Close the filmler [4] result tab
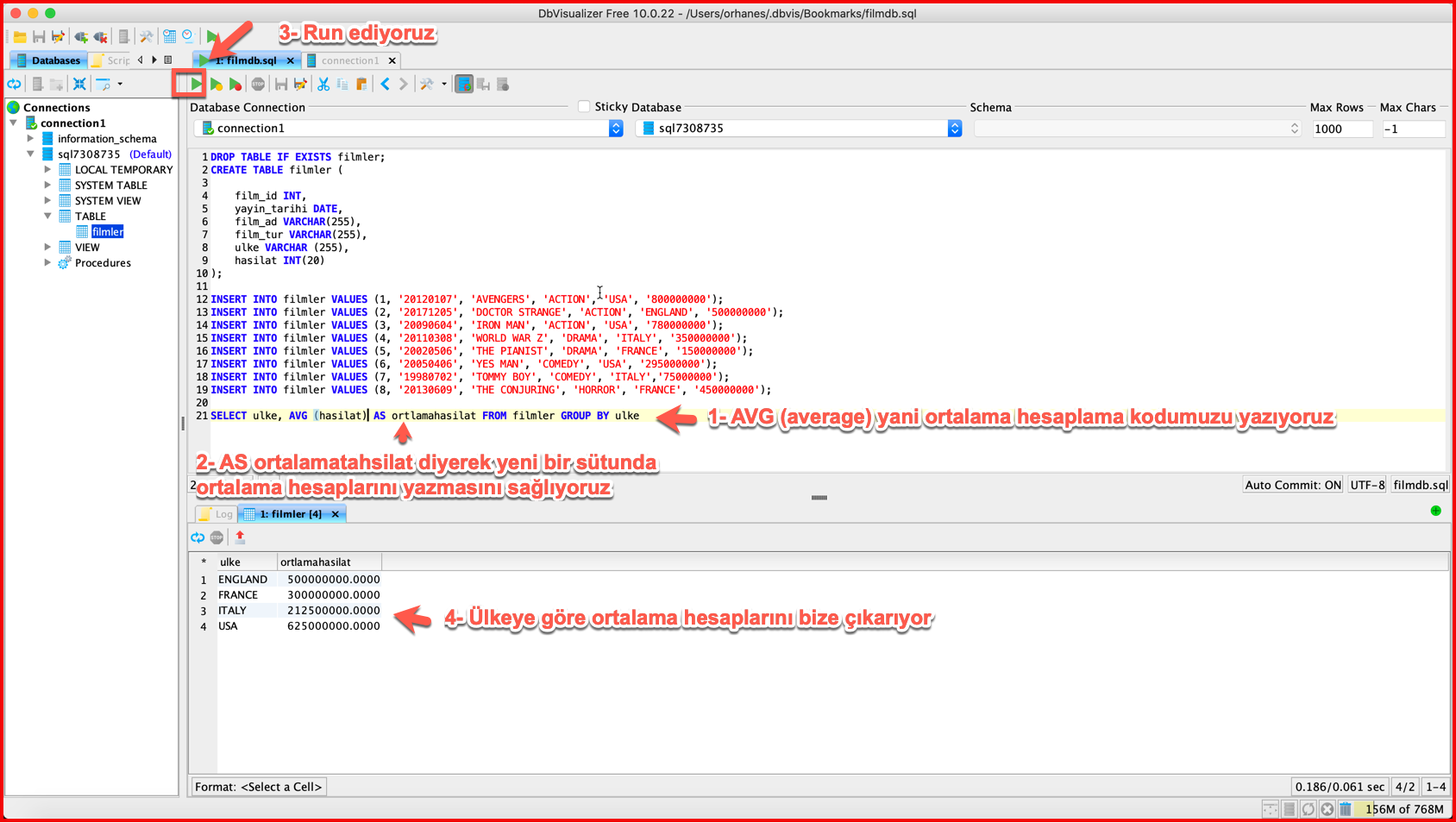This screenshot has height=823, width=1456. (x=336, y=513)
